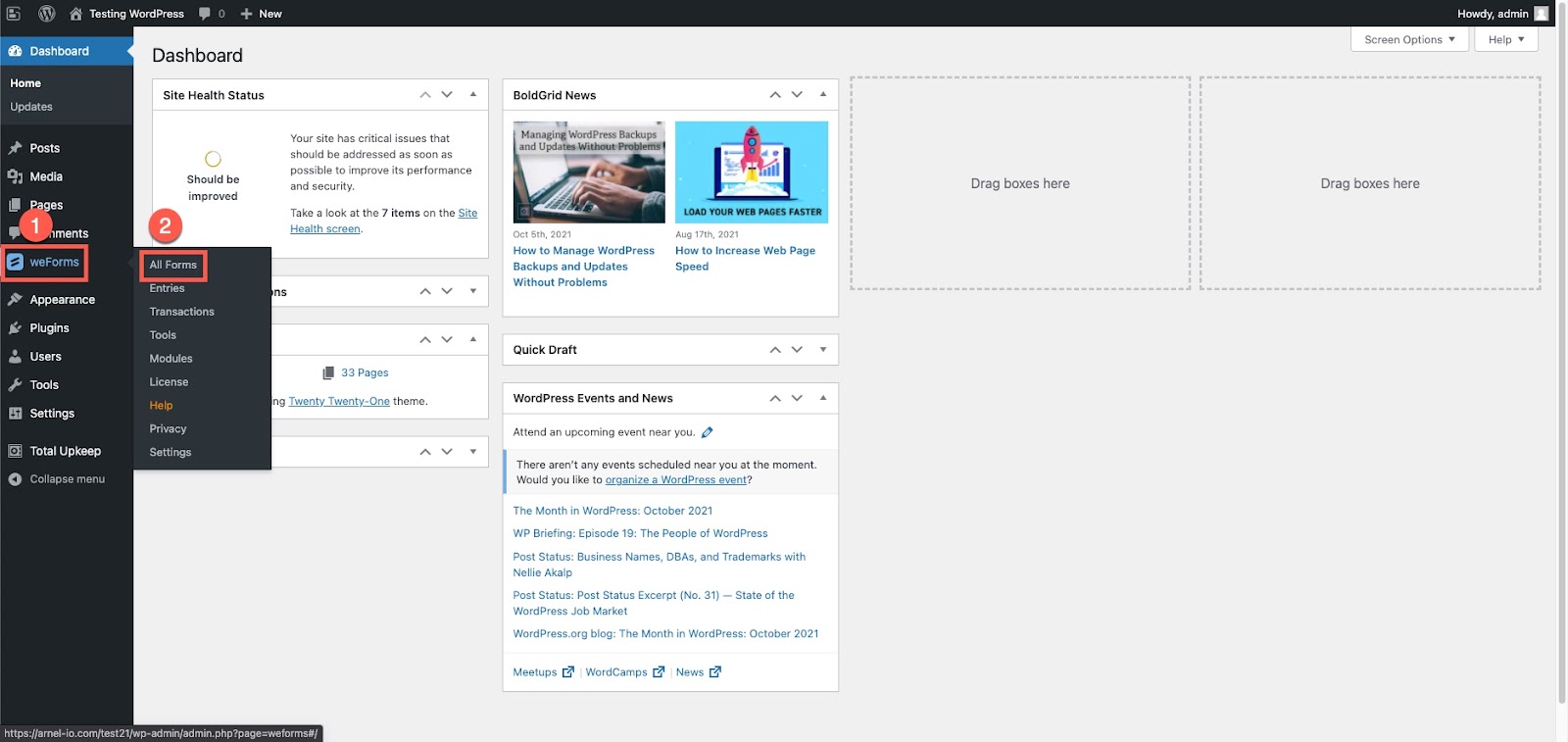The height and width of the screenshot is (742, 1568).
Task: Open Privacy in weForms submenu
Action: 168,429
